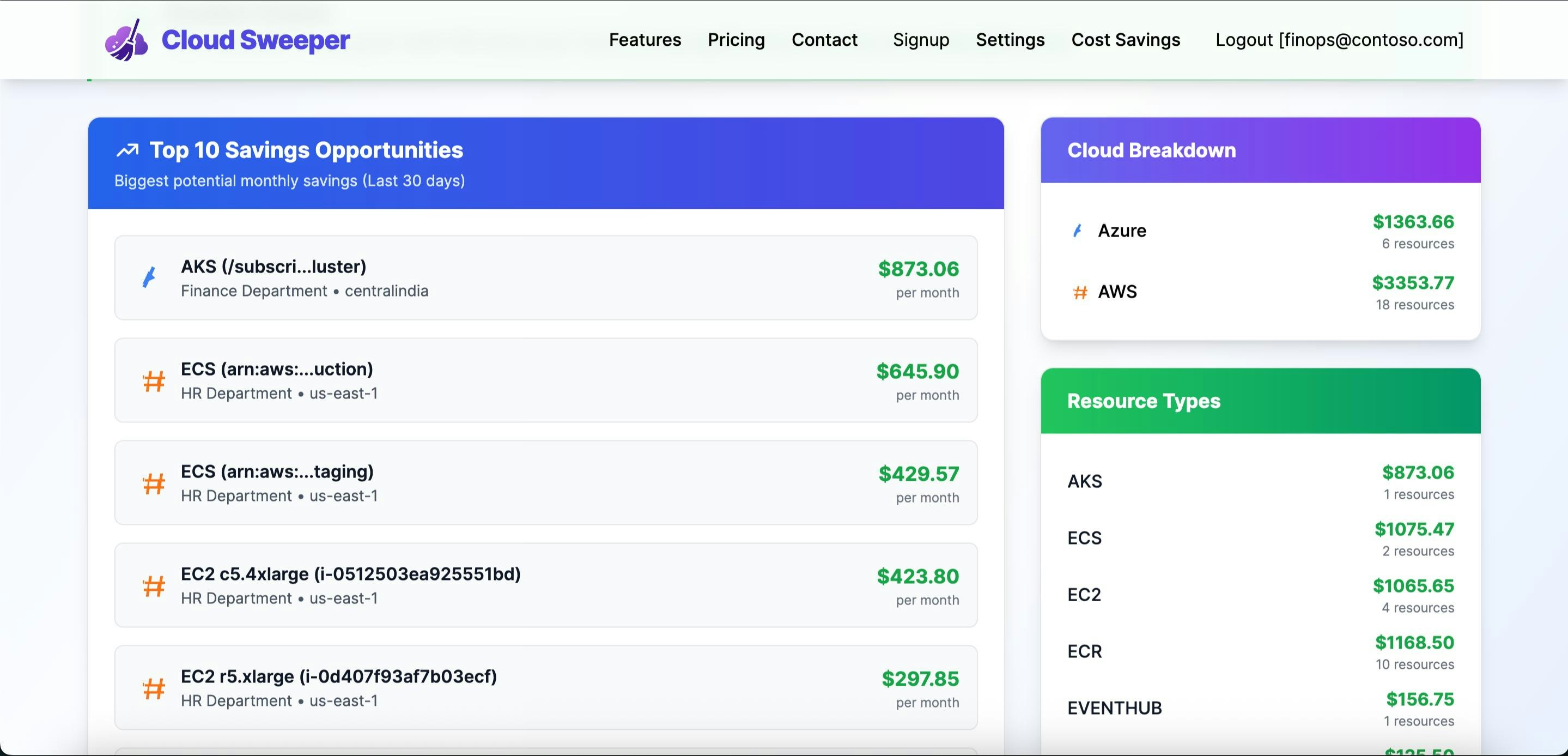Screen dimensions: 1568x756
Task: Select the AWS row in Cloud Breakdown
Action: click(x=1261, y=292)
